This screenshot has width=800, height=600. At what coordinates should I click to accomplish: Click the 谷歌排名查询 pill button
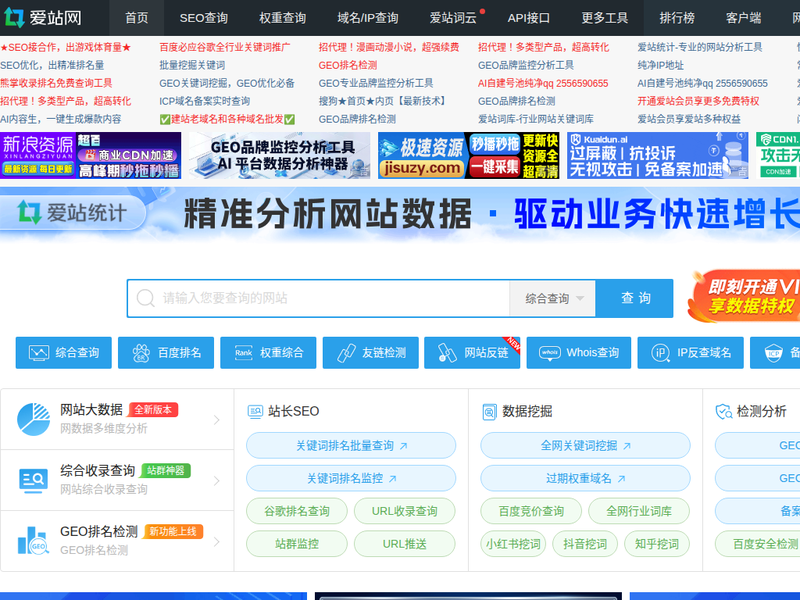pos(297,511)
